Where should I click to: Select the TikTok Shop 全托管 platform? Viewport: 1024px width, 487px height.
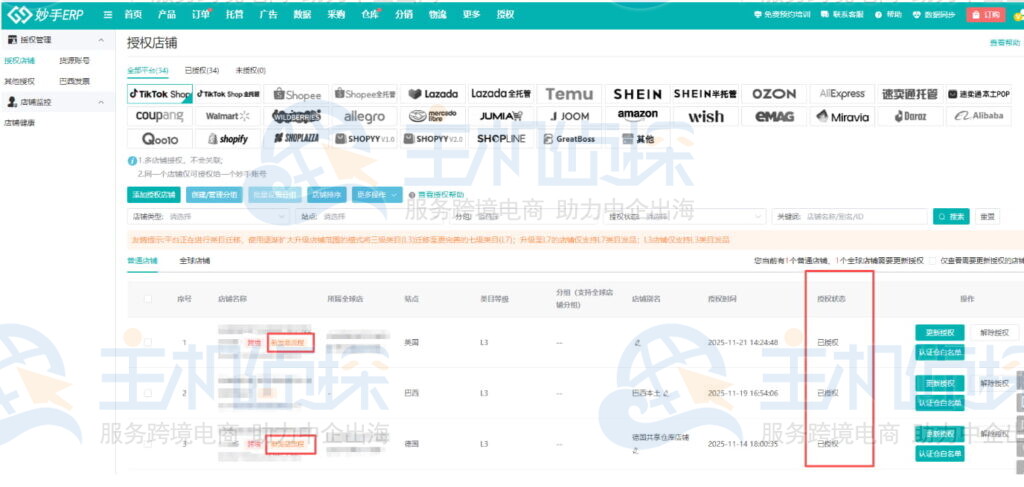[228, 94]
